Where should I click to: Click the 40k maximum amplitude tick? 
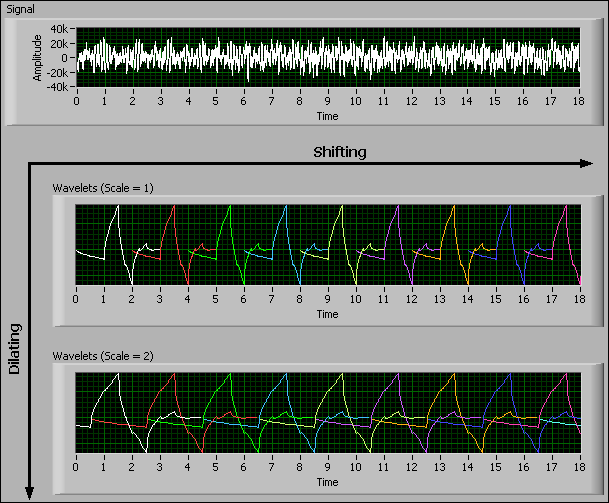coord(58,29)
